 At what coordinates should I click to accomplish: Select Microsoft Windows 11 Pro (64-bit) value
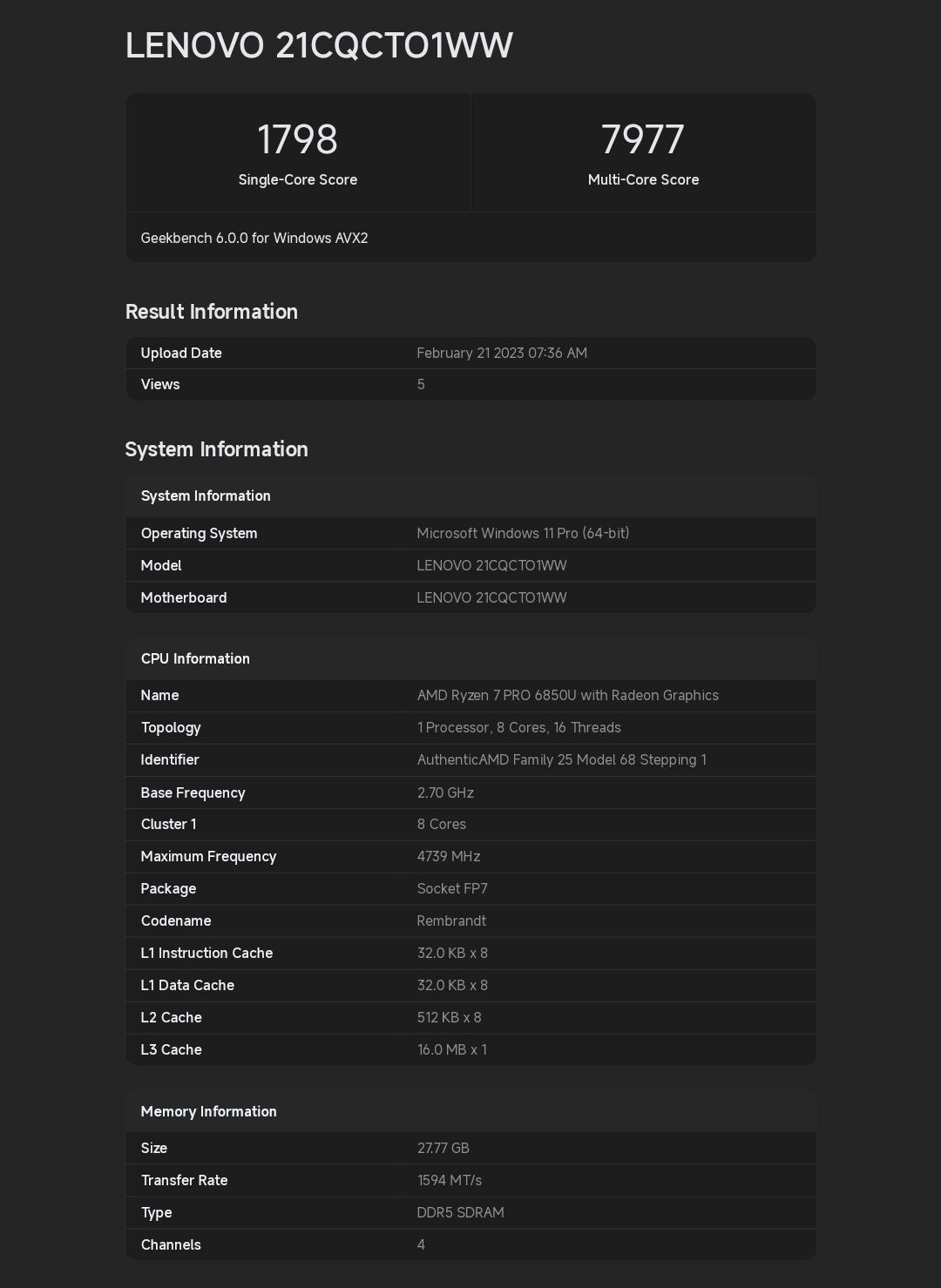coord(523,533)
